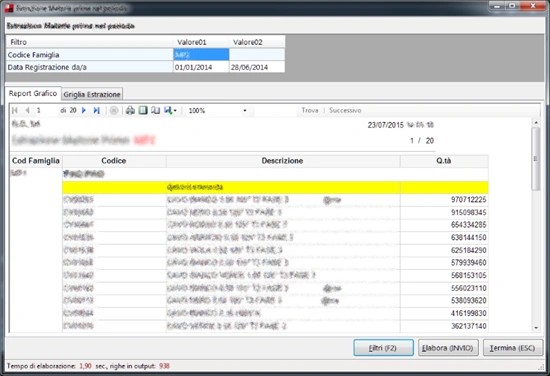The height and width of the screenshot is (376, 550).
Task: Click Termina (ESC) to exit
Action: [x=513, y=348]
